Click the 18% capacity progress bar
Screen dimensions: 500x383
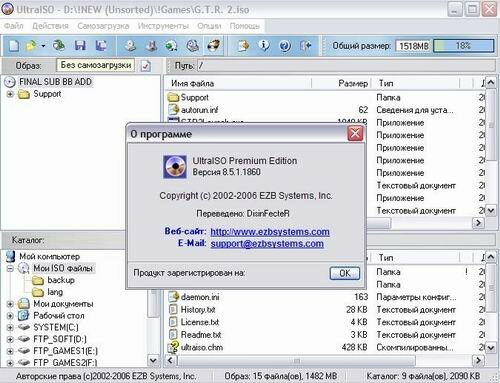point(464,46)
